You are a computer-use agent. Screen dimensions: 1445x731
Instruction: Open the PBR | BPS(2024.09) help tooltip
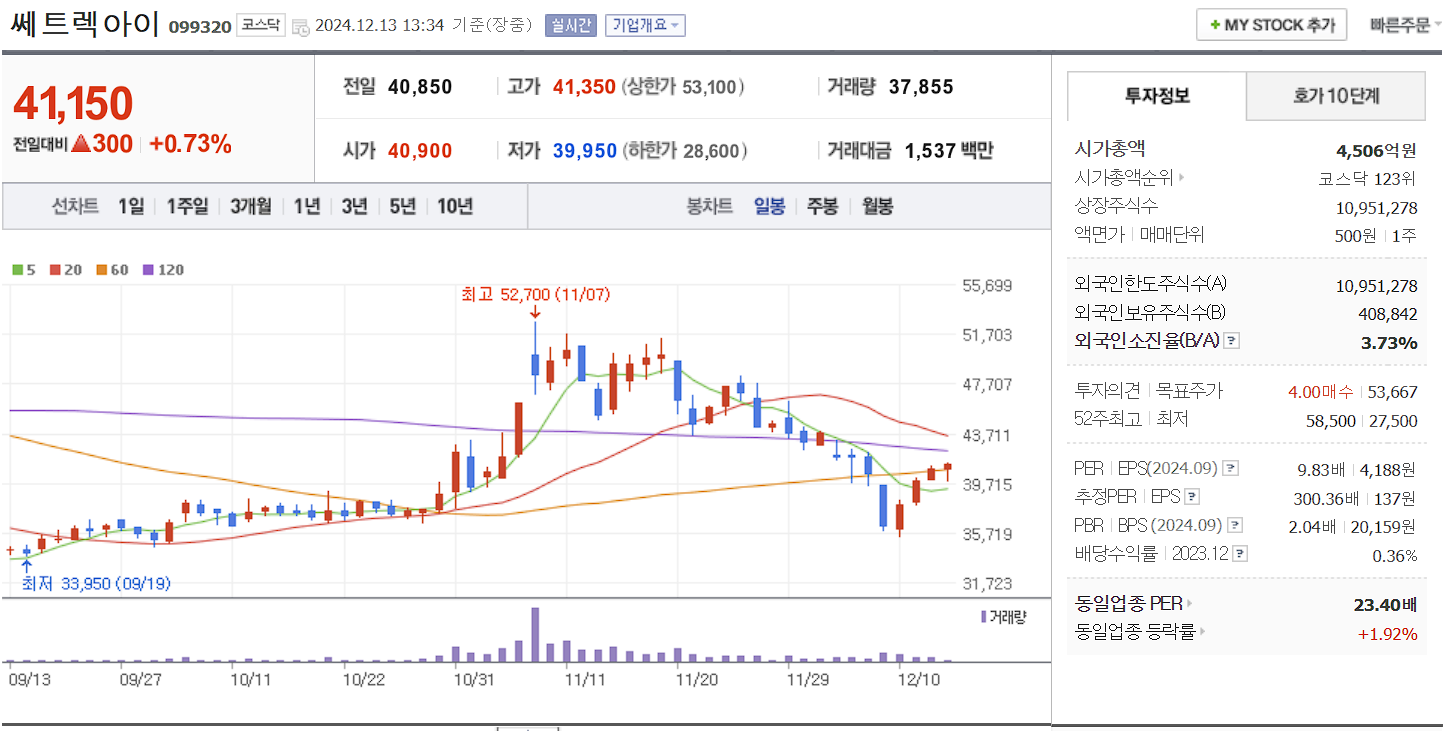click(x=1234, y=524)
